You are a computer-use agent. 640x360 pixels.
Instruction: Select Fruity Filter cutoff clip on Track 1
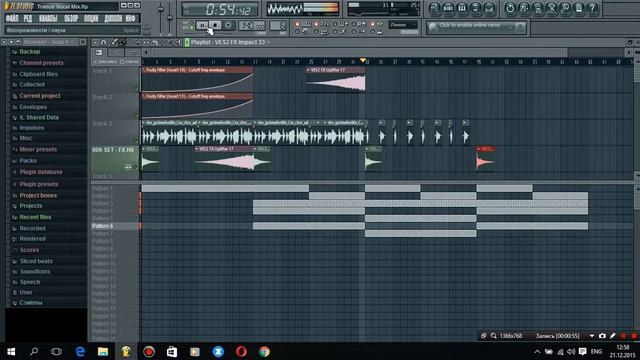197,80
